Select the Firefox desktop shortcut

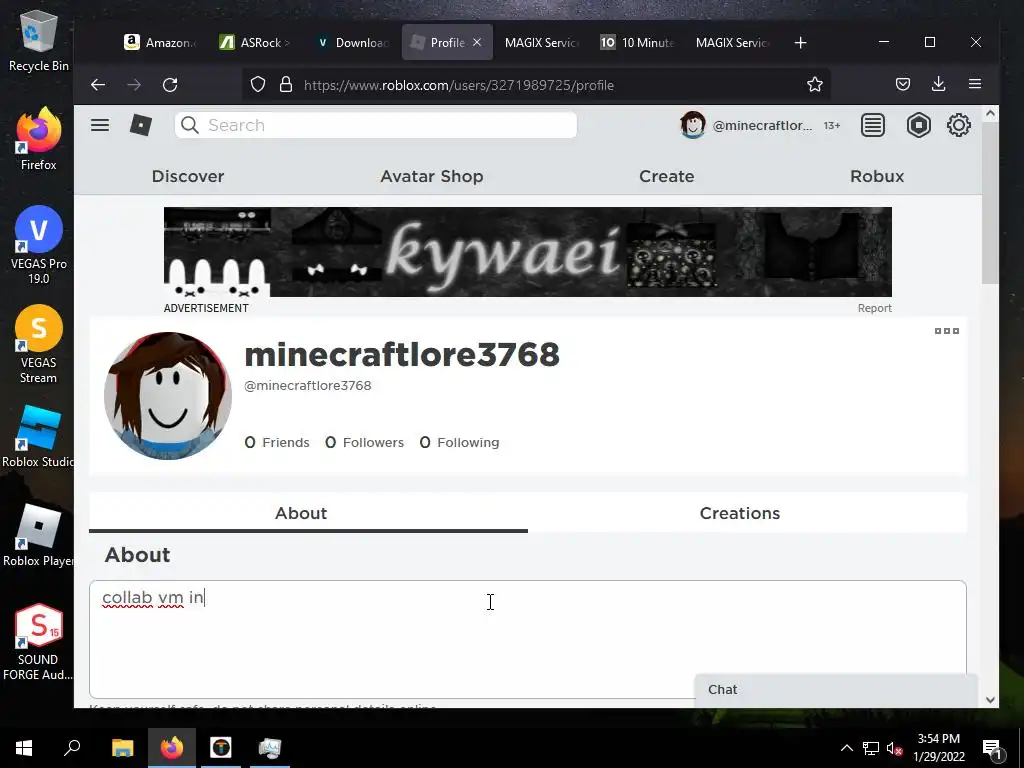click(39, 139)
